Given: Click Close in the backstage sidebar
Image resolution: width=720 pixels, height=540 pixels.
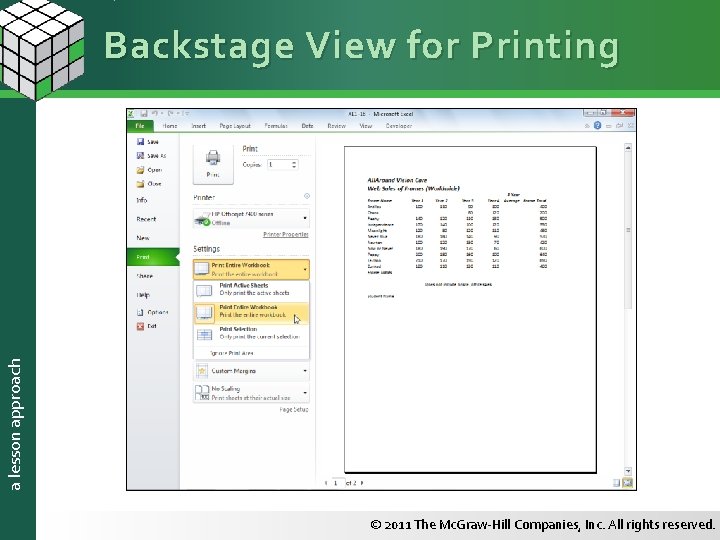Looking at the screenshot, I should click(149, 184).
